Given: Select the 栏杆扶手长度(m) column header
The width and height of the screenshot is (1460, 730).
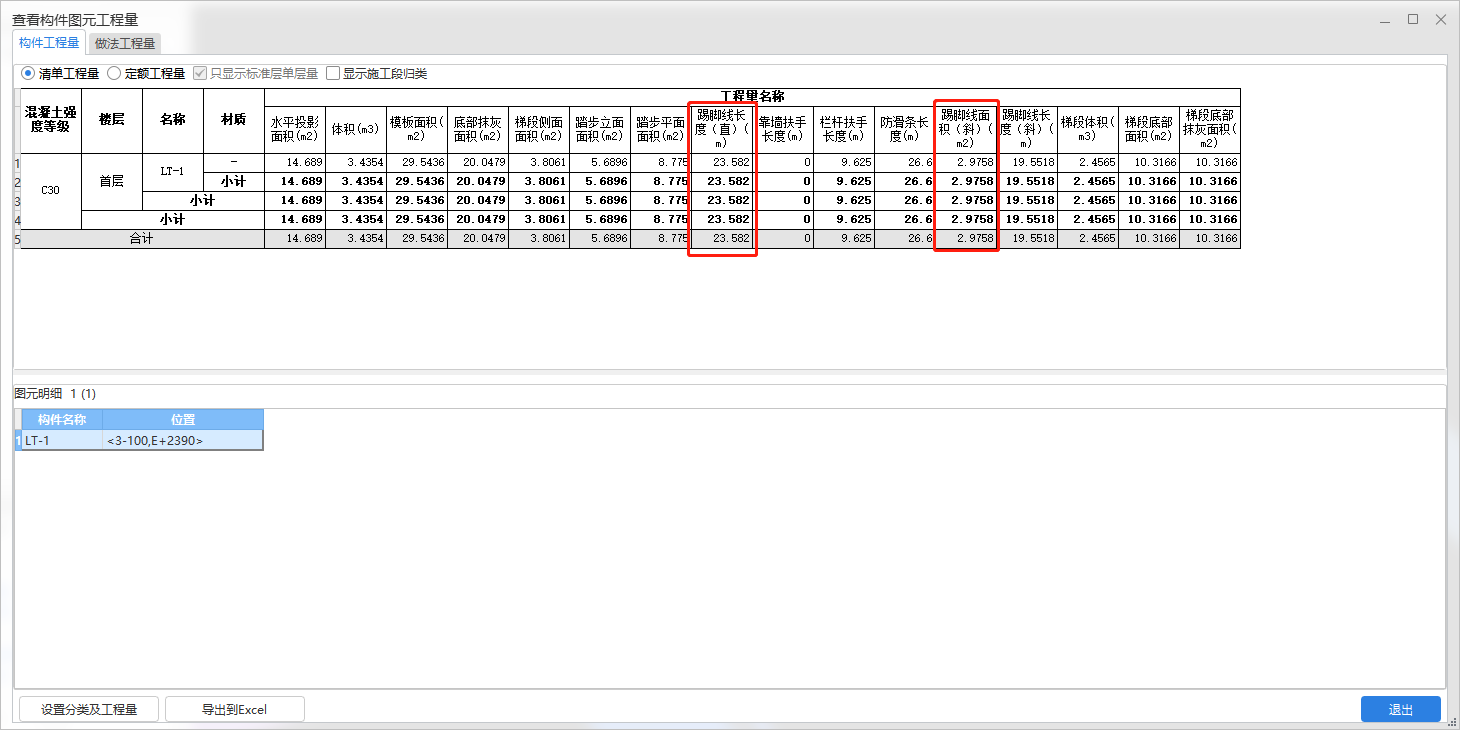Looking at the screenshot, I should point(844,129).
